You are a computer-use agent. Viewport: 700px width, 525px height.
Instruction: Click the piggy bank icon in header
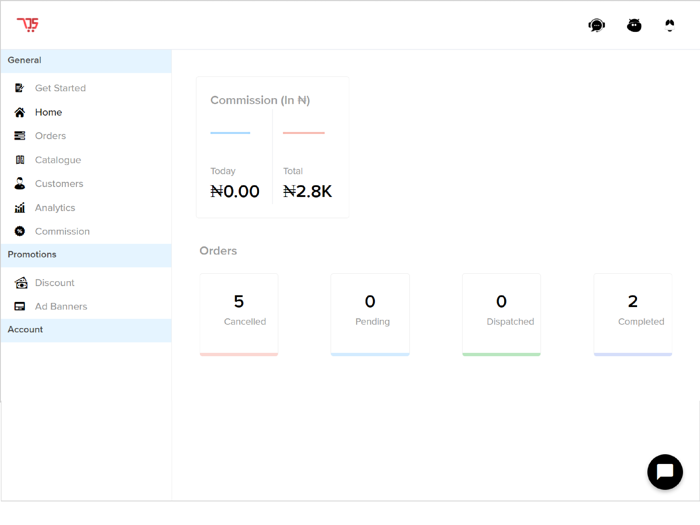click(x=634, y=25)
